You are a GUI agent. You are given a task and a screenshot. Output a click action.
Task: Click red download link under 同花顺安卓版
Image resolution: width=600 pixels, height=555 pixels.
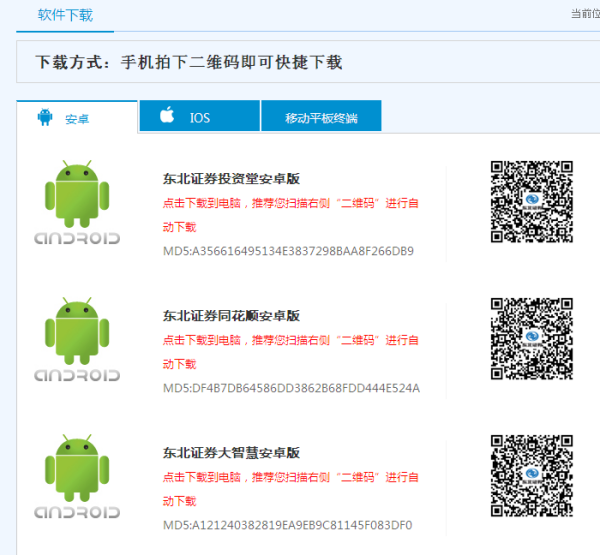pos(290,352)
